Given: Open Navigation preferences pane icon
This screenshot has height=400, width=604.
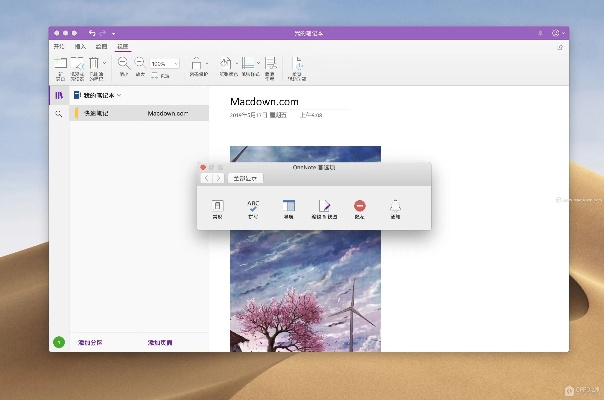Looking at the screenshot, I should (x=288, y=207).
